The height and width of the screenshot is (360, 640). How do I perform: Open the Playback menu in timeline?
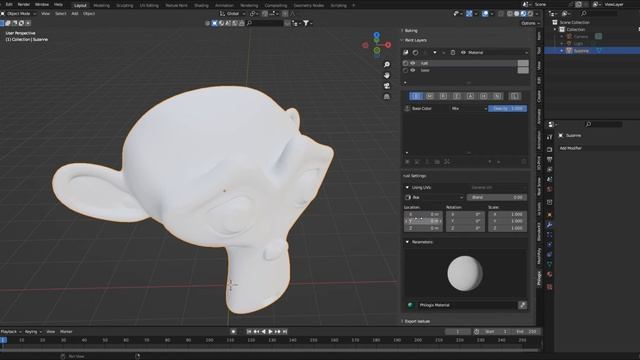[11, 332]
